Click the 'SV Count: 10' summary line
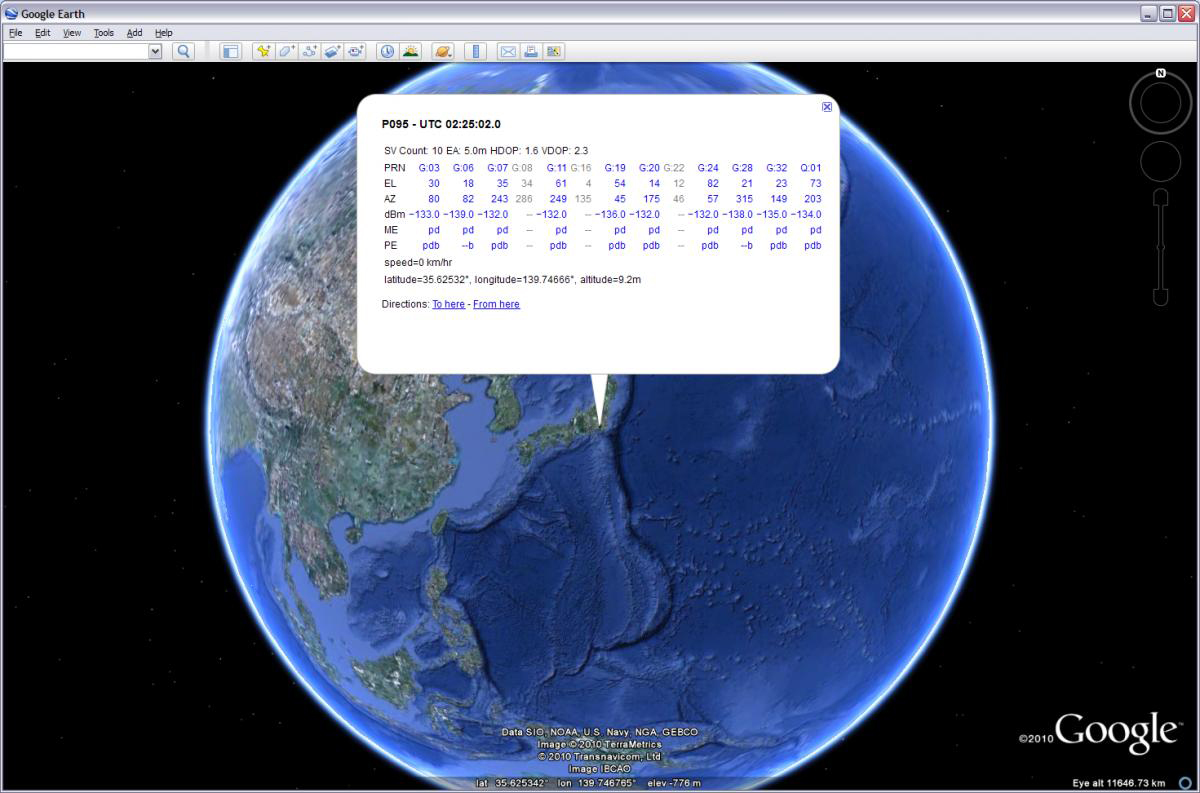1200x793 pixels. (x=486, y=151)
